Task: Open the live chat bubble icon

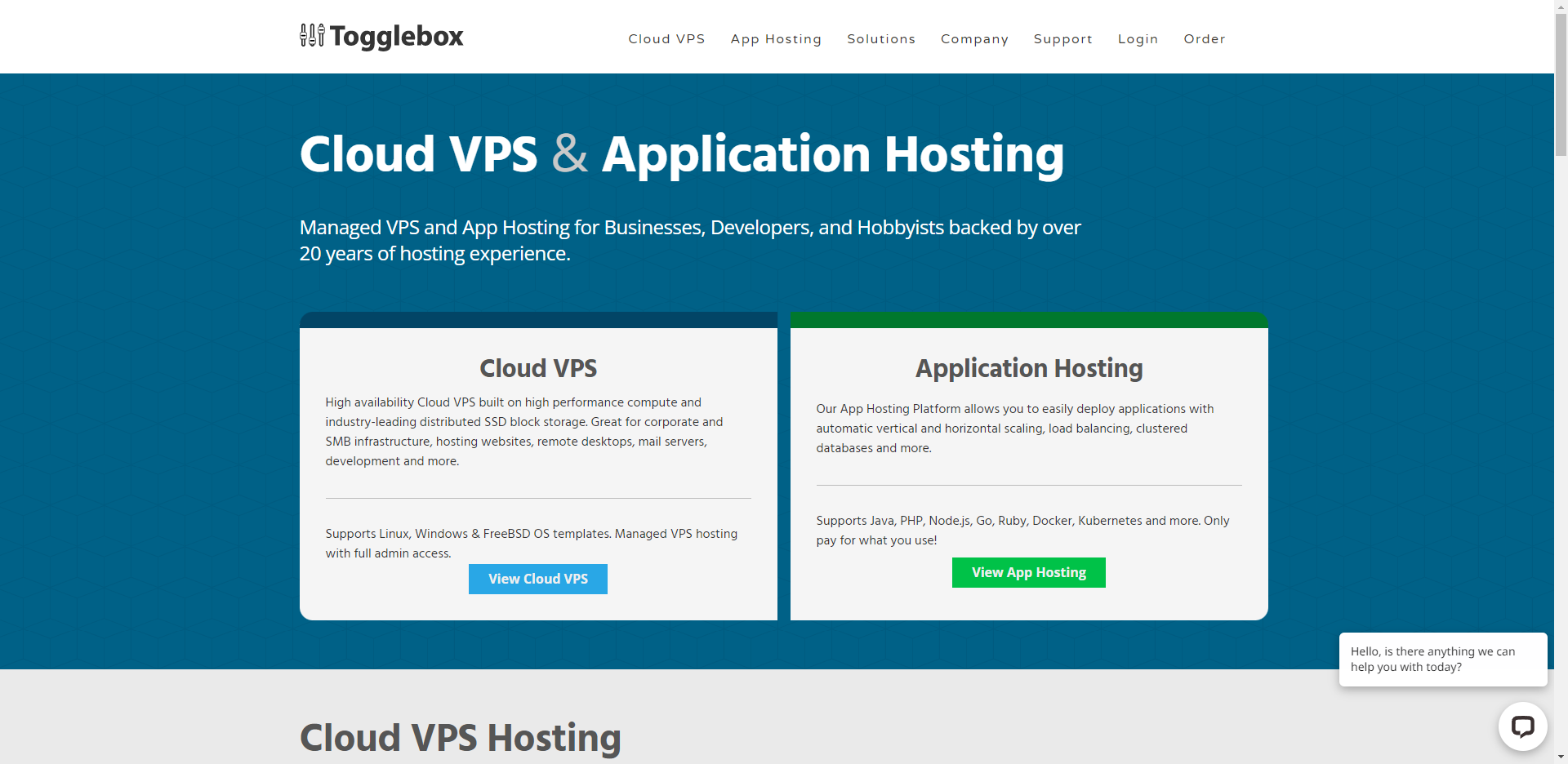Action: [x=1522, y=726]
